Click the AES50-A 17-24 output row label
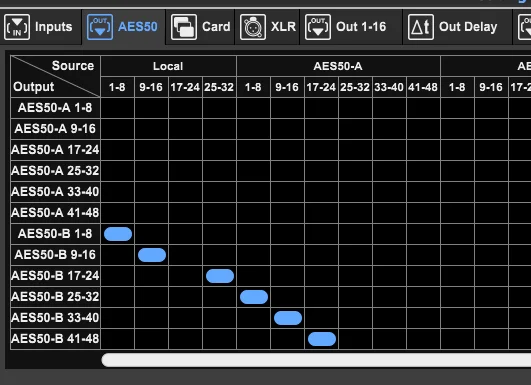Viewport: 531px width, 385px height. pyautogui.click(x=55, y=150)
